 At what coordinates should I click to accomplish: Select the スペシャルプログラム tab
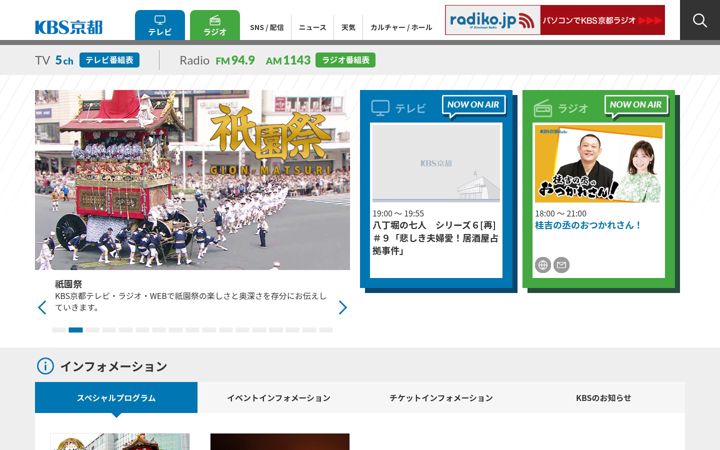pos(116,398)
